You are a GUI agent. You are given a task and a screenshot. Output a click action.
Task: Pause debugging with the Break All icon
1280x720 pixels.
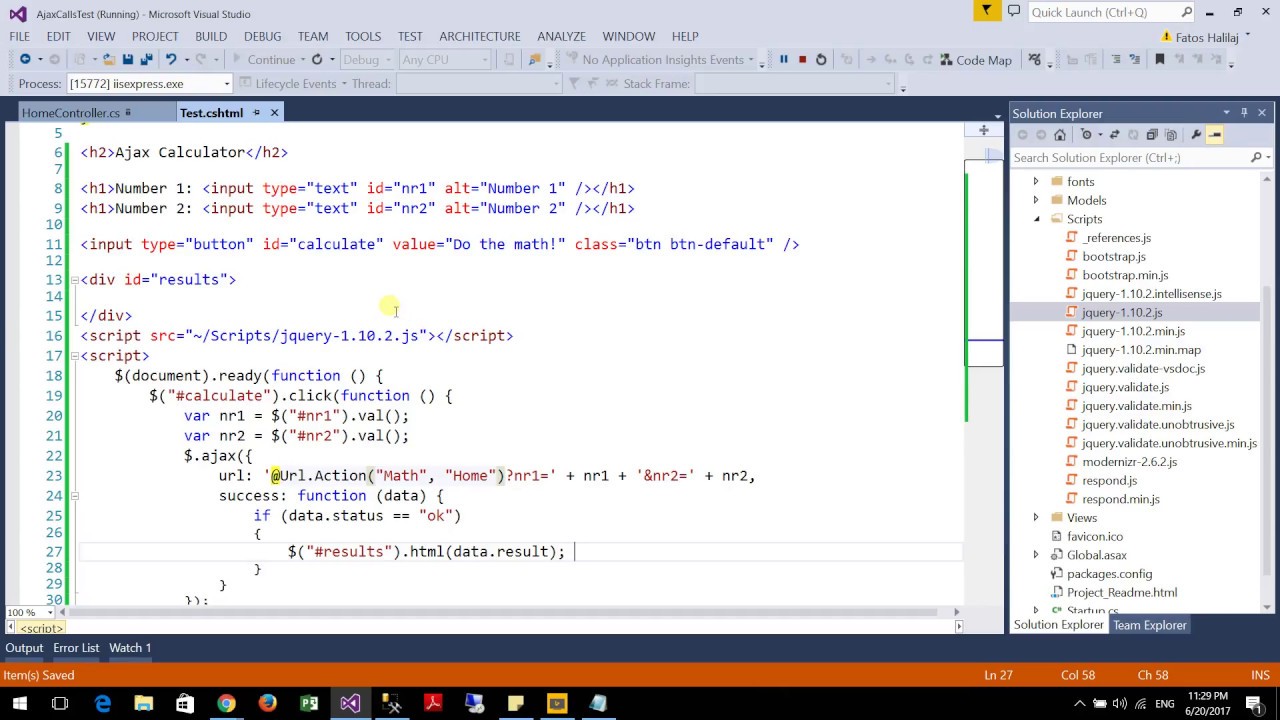pos(784,60)
